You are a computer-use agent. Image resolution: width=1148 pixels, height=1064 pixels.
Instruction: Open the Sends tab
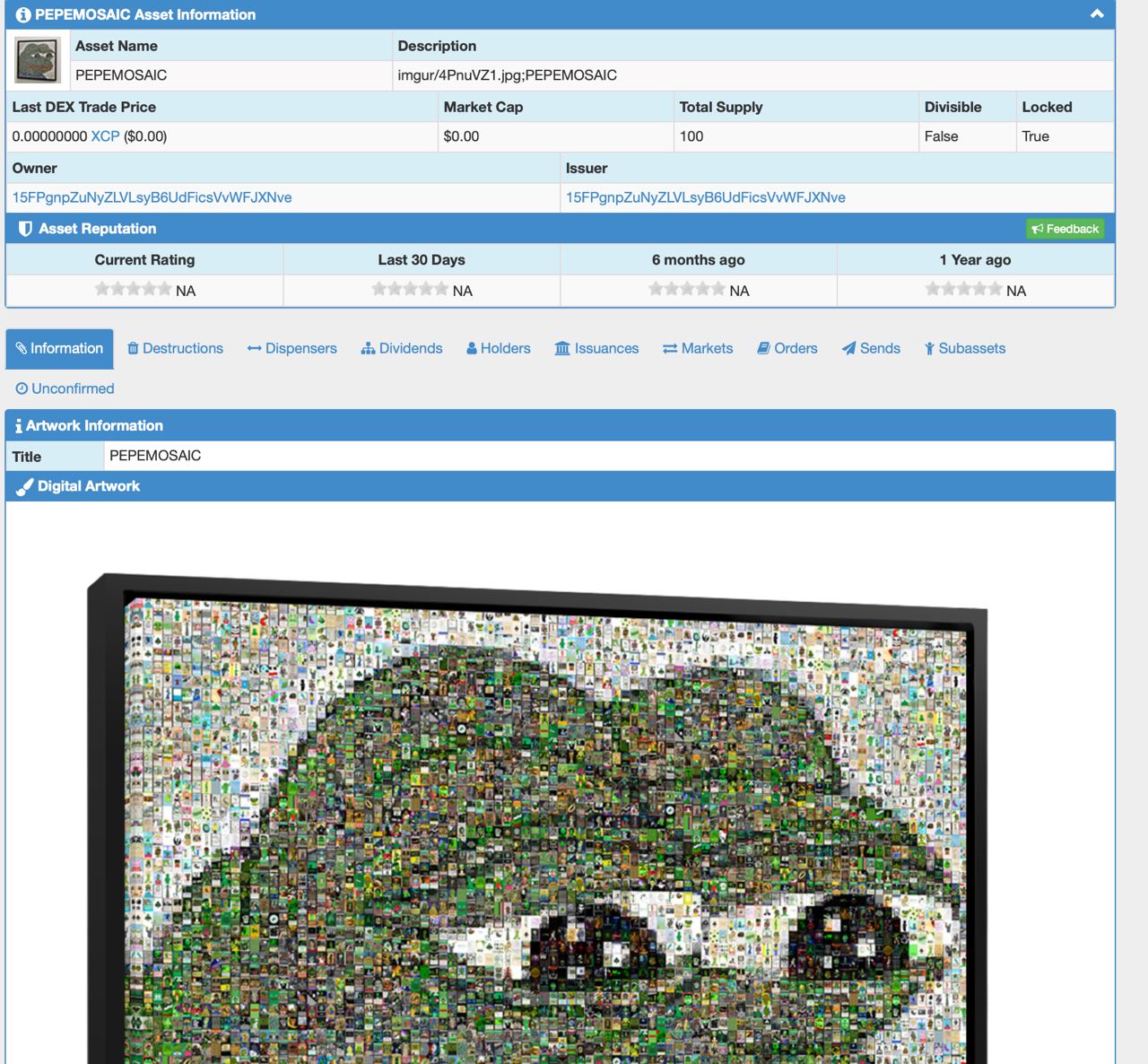[x=871, y=349]
